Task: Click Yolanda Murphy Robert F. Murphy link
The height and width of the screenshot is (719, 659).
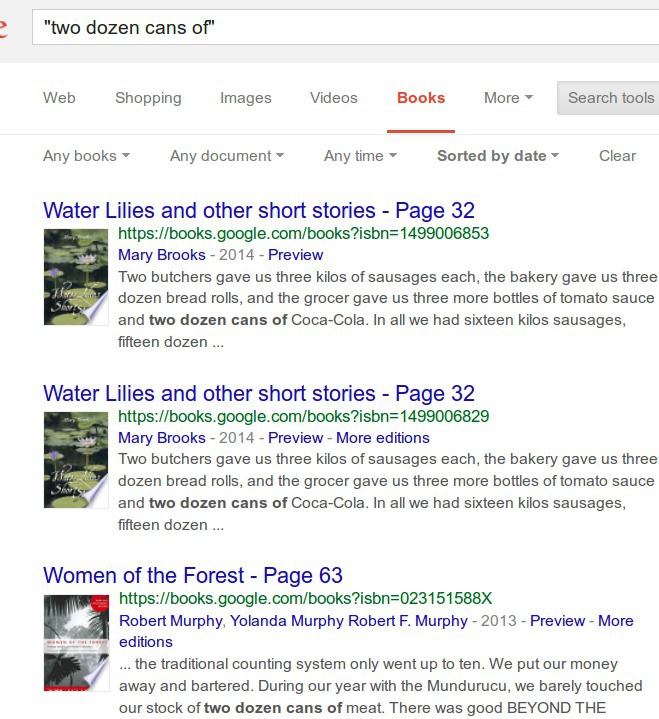Action: point(349,621)
